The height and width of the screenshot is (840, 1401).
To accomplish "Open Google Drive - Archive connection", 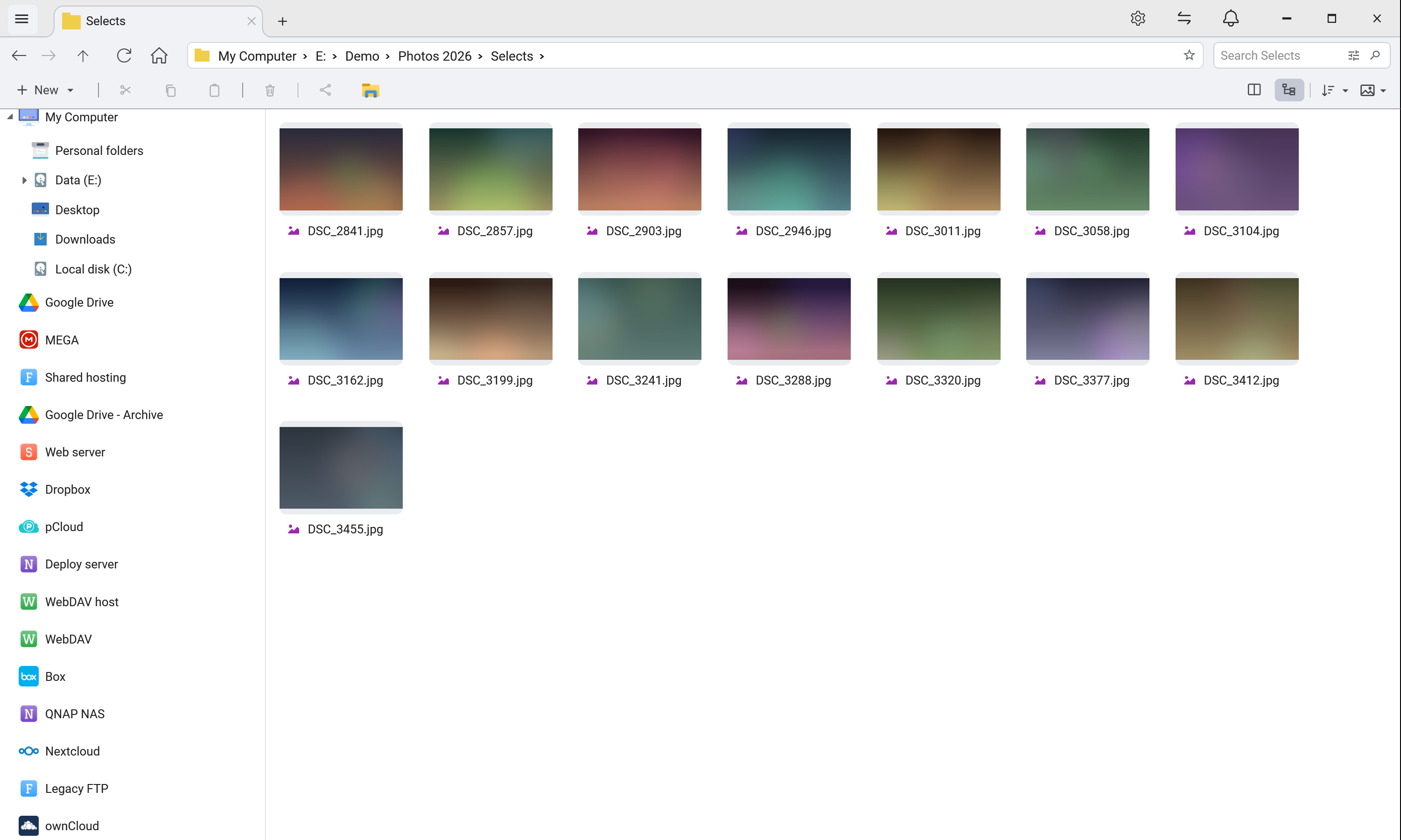I will [104, 414].
